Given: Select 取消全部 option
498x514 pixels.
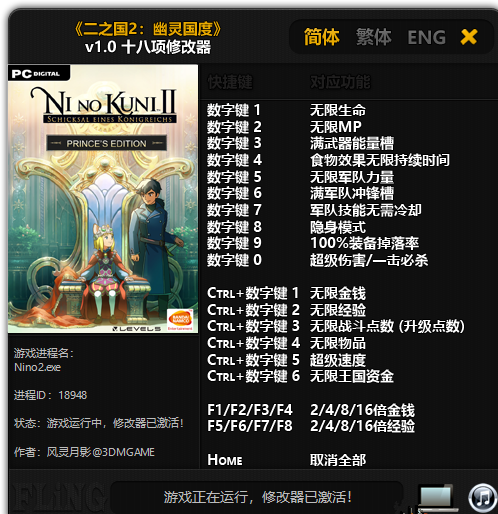Looking at the screenshot, I should click(x=338, y=460).
